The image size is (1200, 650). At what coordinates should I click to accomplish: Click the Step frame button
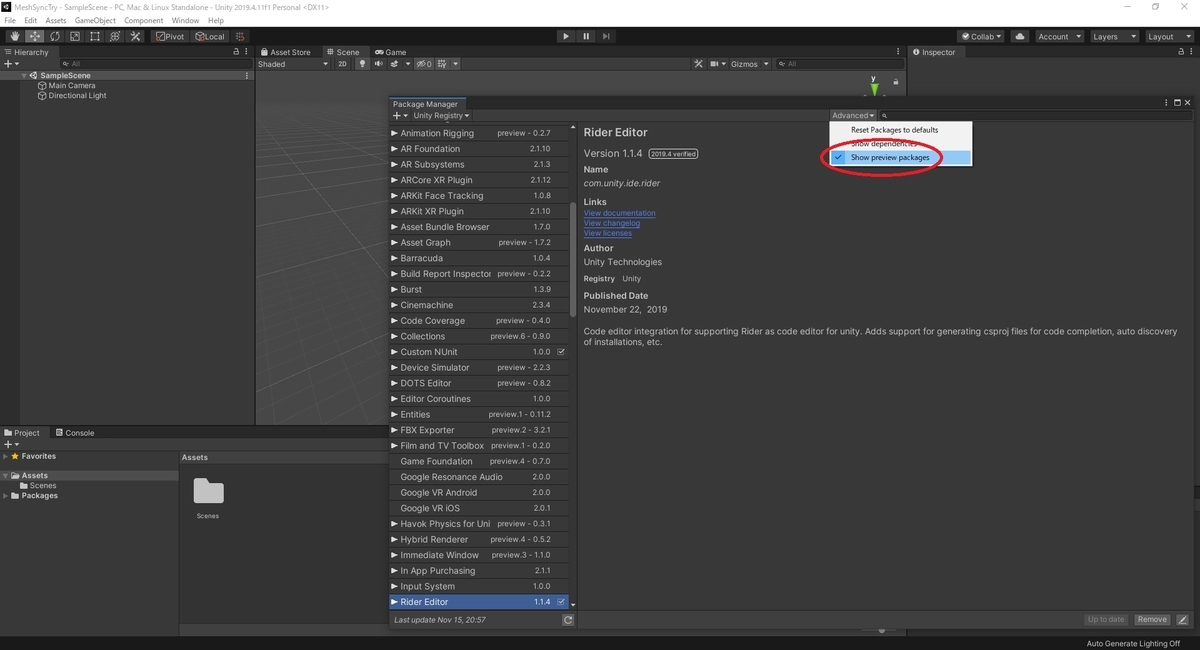[606, 36]
